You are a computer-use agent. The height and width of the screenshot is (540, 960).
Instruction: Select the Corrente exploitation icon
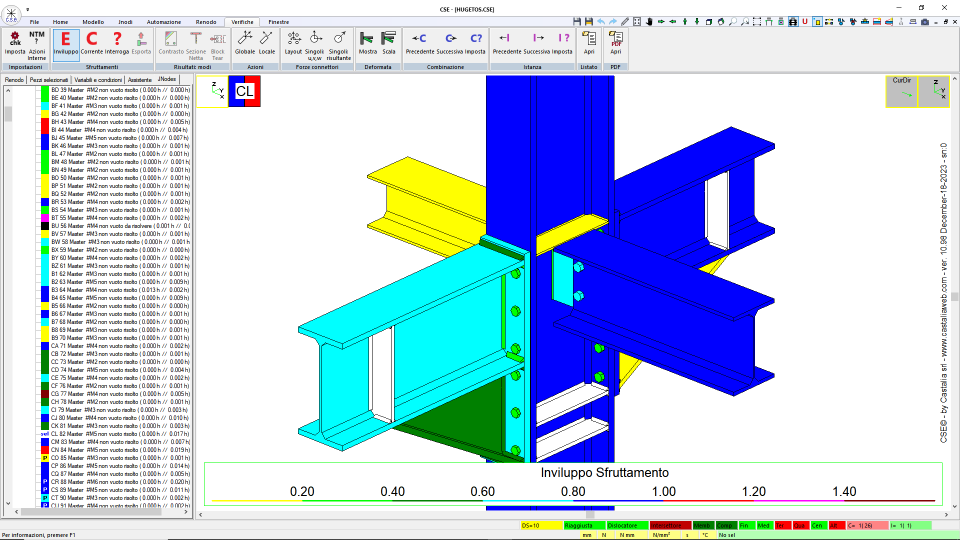(x=92, y=43)
